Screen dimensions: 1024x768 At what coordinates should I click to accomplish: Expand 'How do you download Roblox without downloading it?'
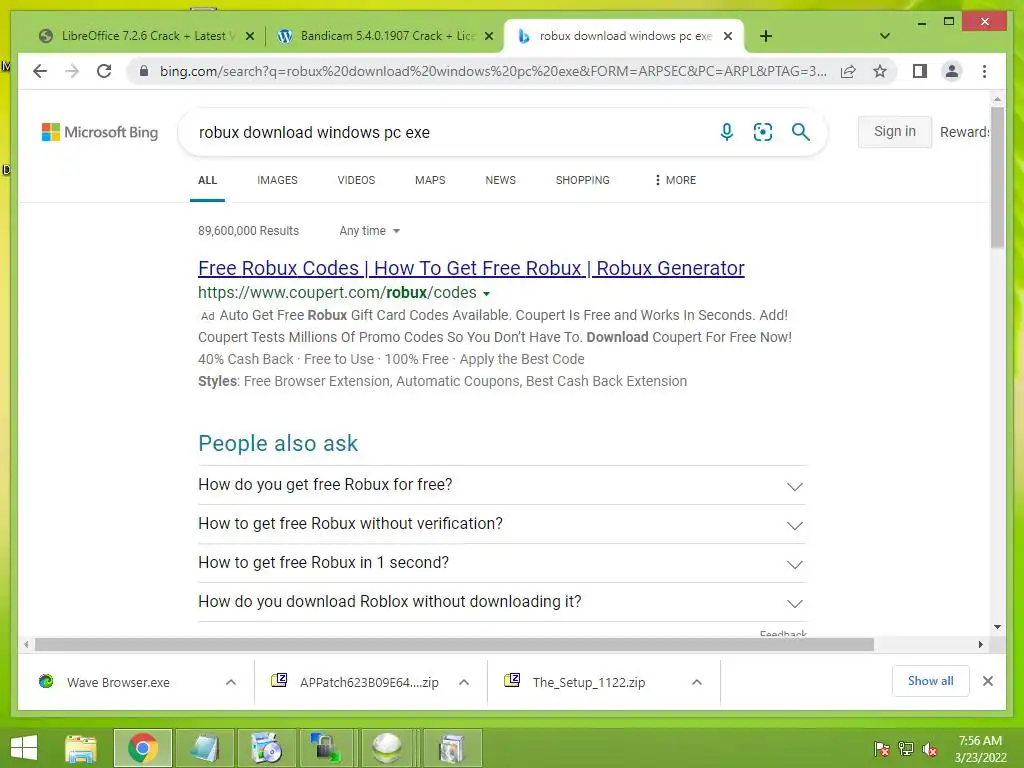click(x=502, y=602)
